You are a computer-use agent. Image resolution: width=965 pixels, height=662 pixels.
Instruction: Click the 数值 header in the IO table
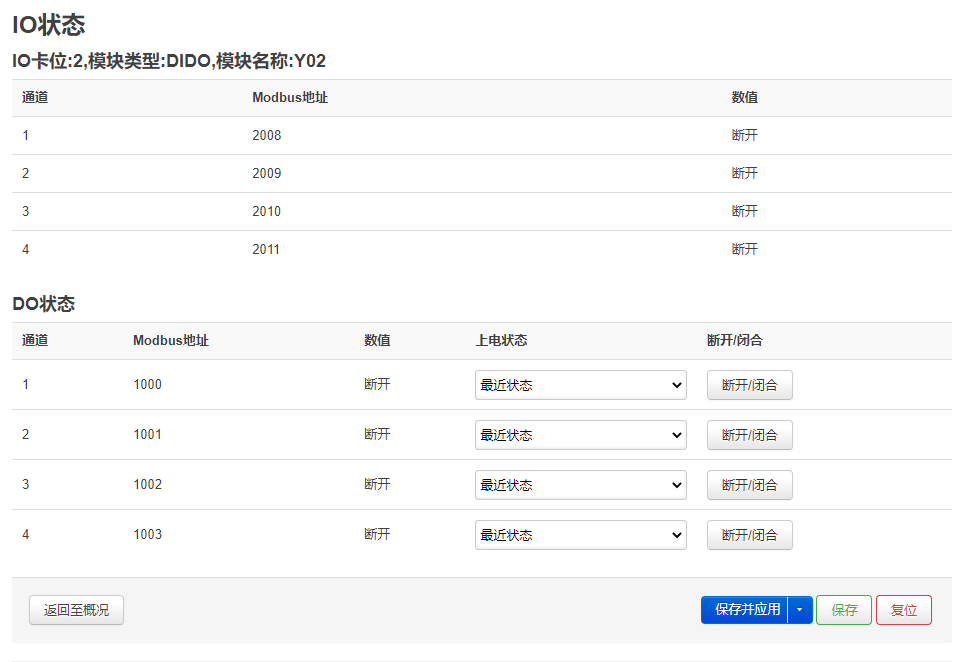click(745, 97)
